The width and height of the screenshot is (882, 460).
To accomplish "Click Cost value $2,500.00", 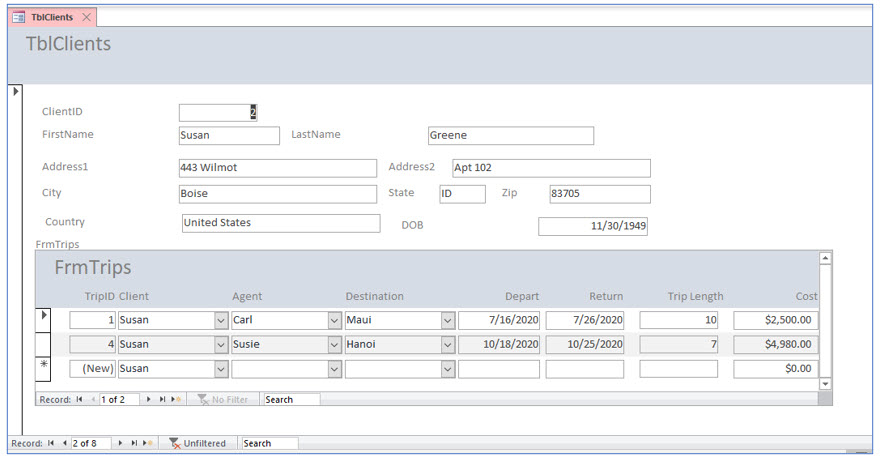I will (776, 321).
